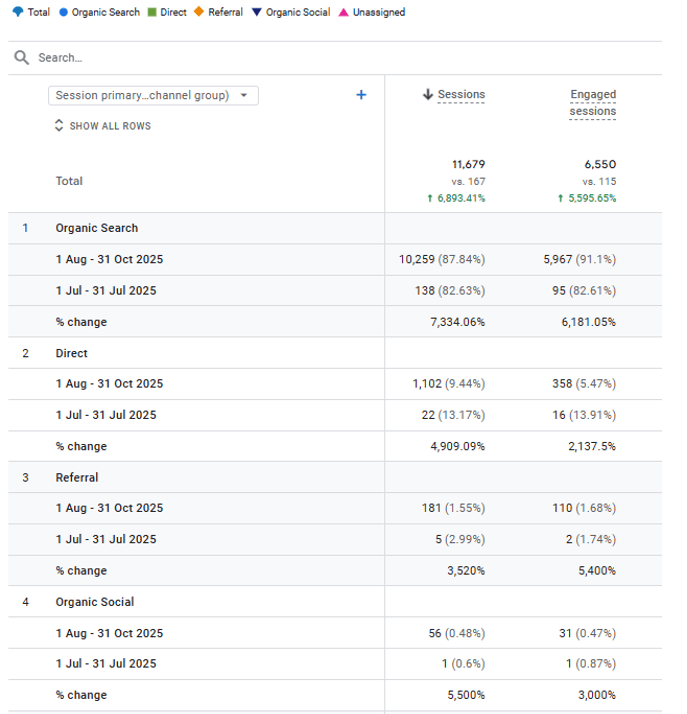
Task: Click Organic Social July sessions 1 (0.6%)
Action: 463,664
